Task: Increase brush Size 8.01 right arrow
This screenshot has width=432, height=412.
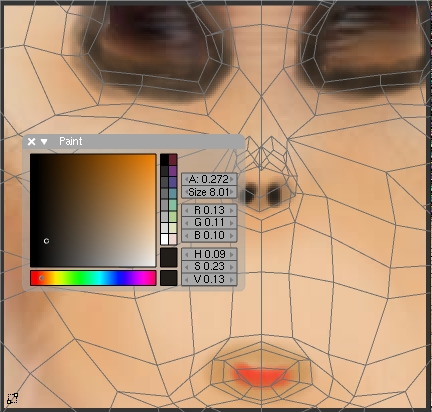Action: [x=232, y=192]
